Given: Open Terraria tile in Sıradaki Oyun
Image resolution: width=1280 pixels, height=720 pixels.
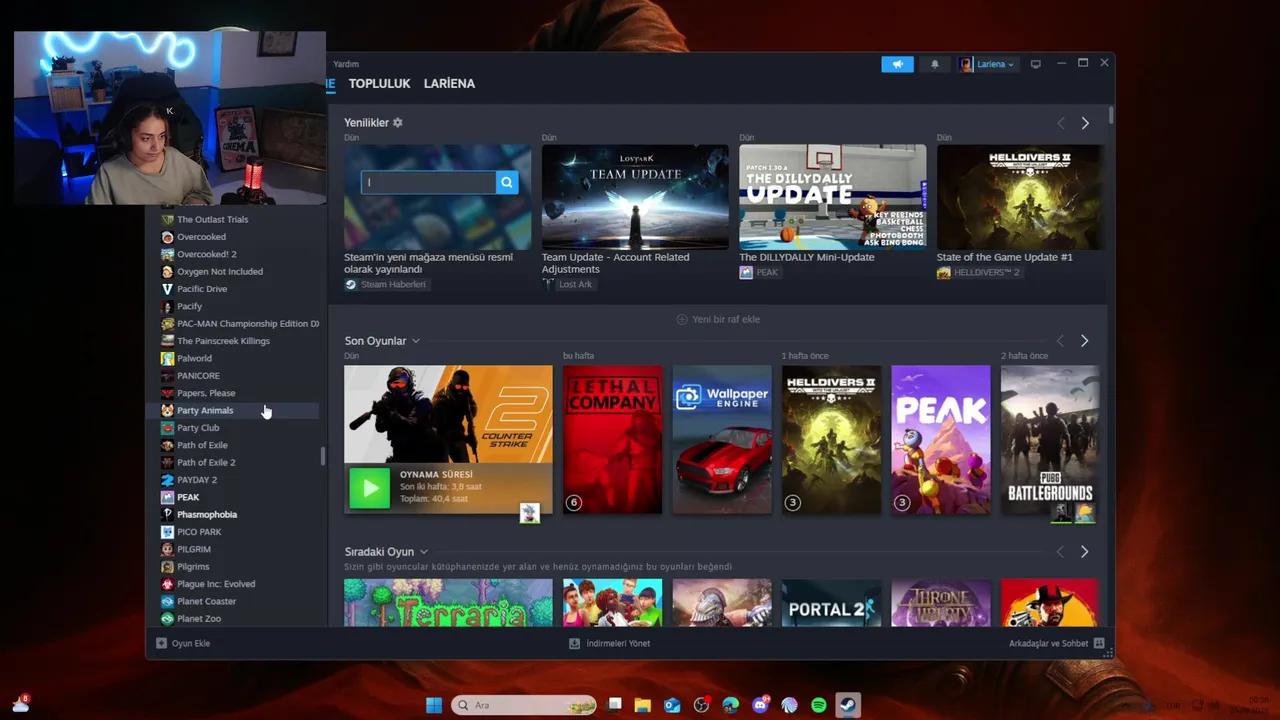Looking at the screenshot, I should (x=448, y=603).
